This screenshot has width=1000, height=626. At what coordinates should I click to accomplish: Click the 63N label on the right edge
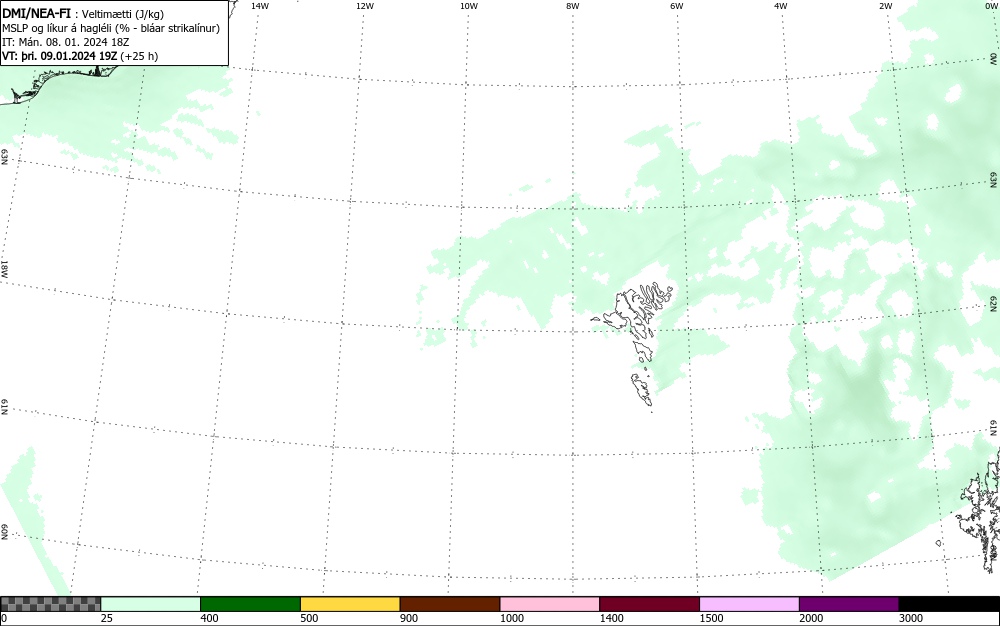pyautogui.click(x=994, y=180)
